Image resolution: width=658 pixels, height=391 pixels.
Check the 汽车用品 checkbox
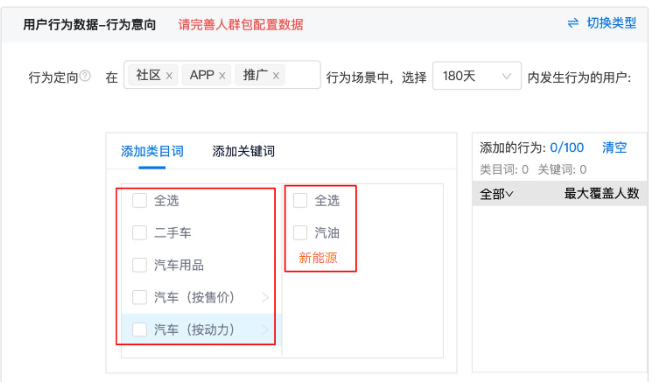pyautogui.click(x=139, y=265)
